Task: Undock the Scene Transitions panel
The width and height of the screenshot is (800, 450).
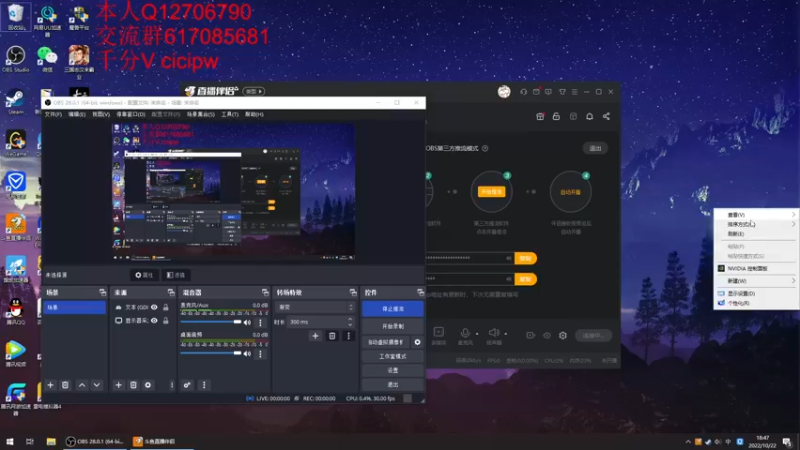Action: click(353, 292)
